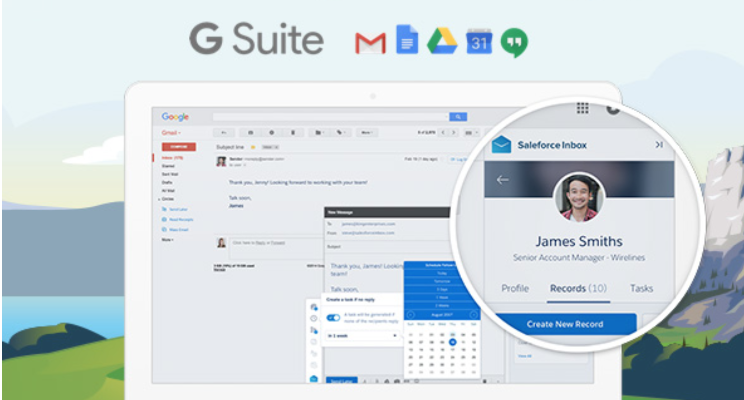
Task: Click the New Message window title bar
Action: click(388, 212)
